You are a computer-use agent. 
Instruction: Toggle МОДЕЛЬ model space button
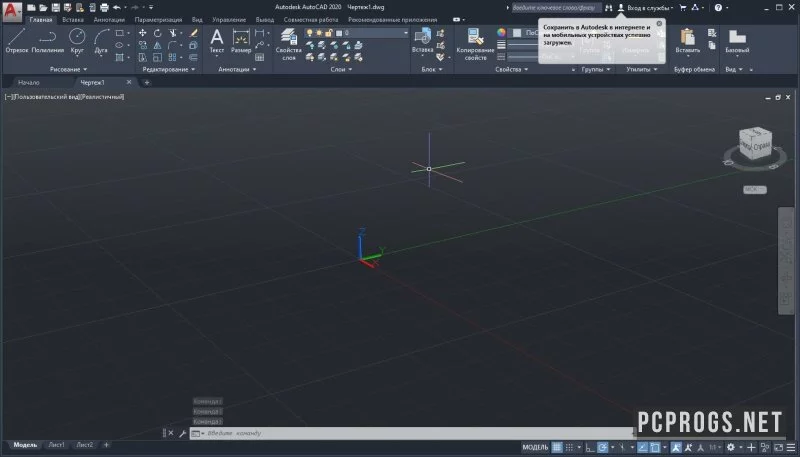[x=535, y=447]
